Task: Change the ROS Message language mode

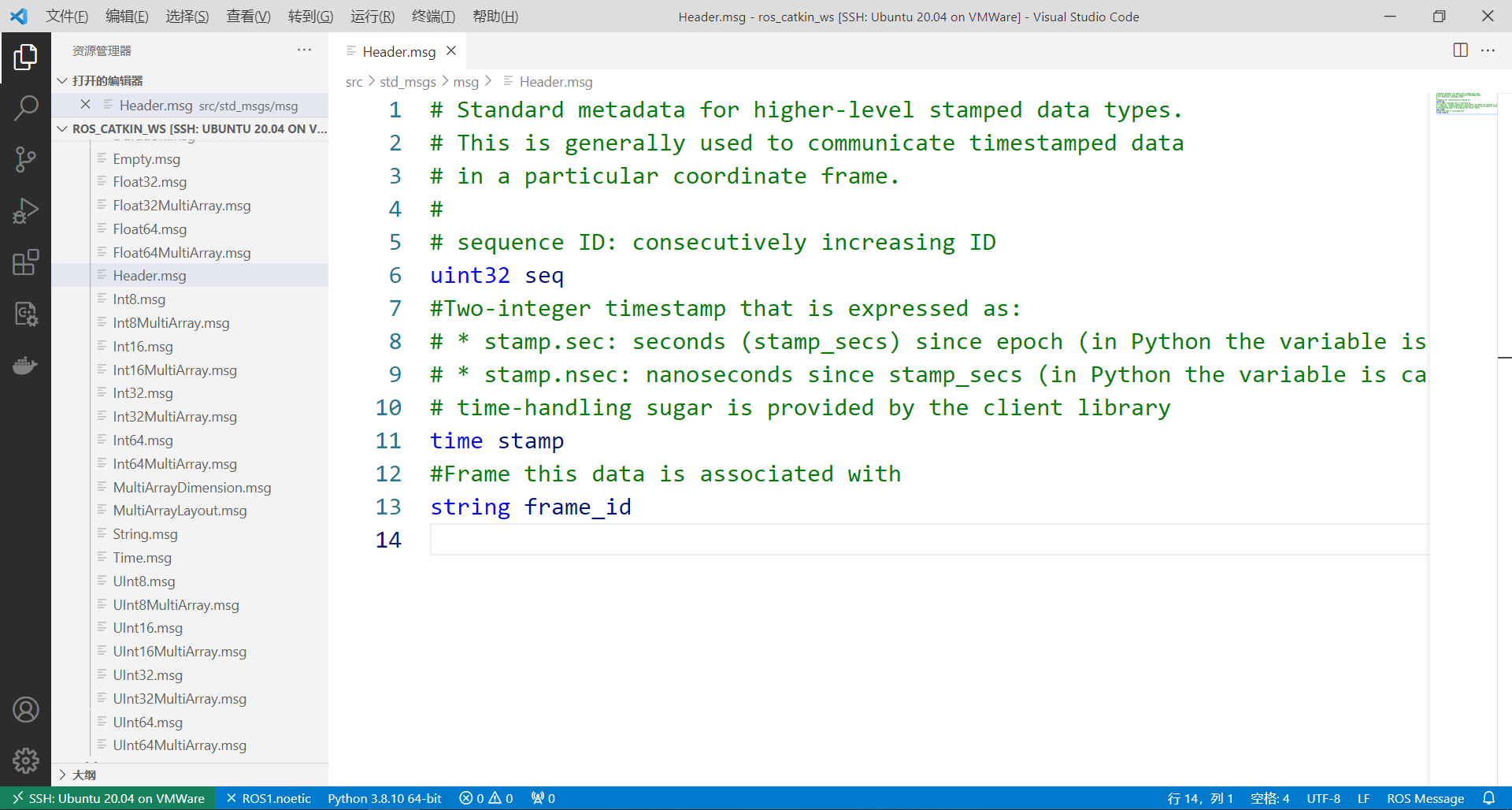Action: coord(1425,798)
